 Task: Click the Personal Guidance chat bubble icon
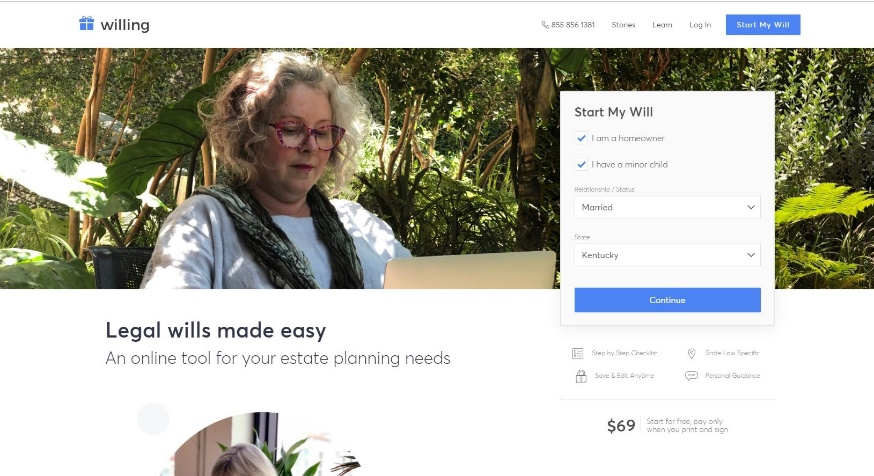tap(691, 376)
